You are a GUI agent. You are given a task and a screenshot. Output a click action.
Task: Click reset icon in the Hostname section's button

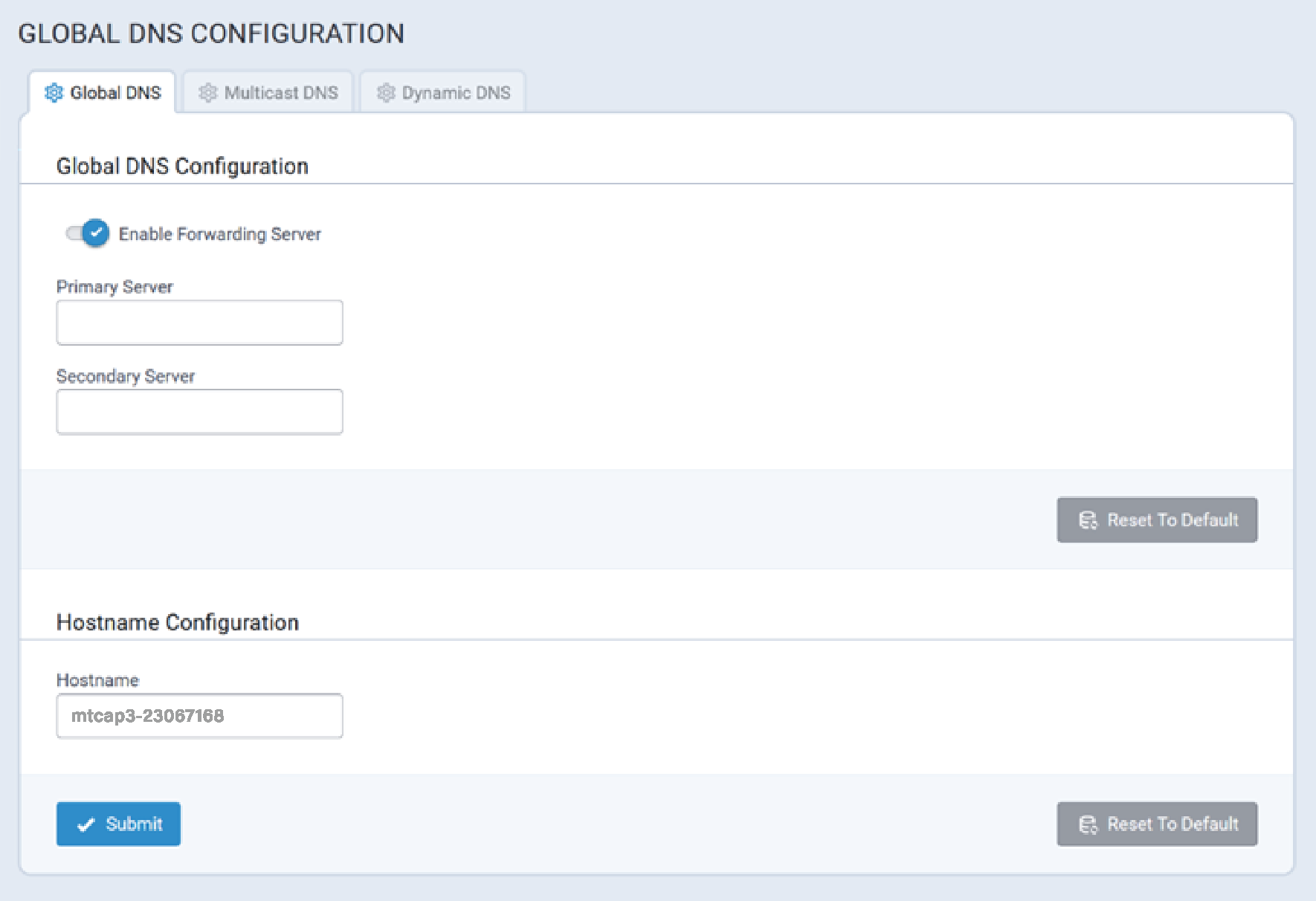tap(1088, 824)
